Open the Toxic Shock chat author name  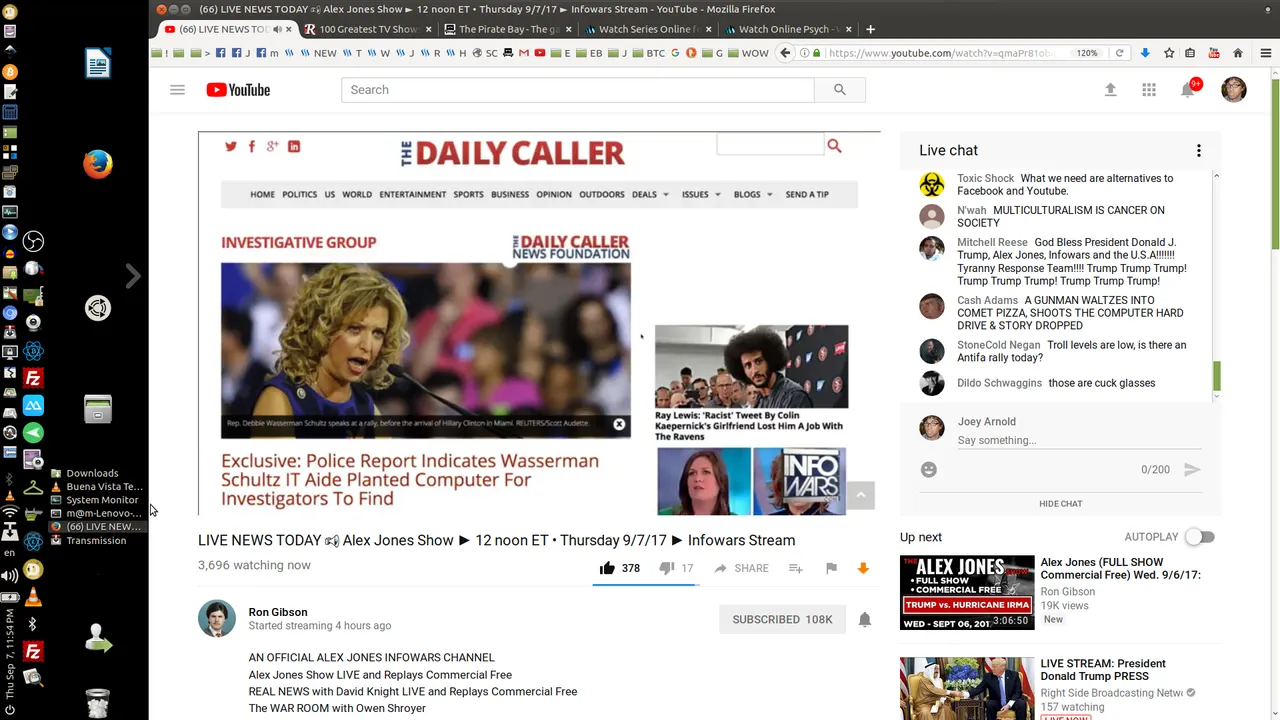(x=985, y=178)
